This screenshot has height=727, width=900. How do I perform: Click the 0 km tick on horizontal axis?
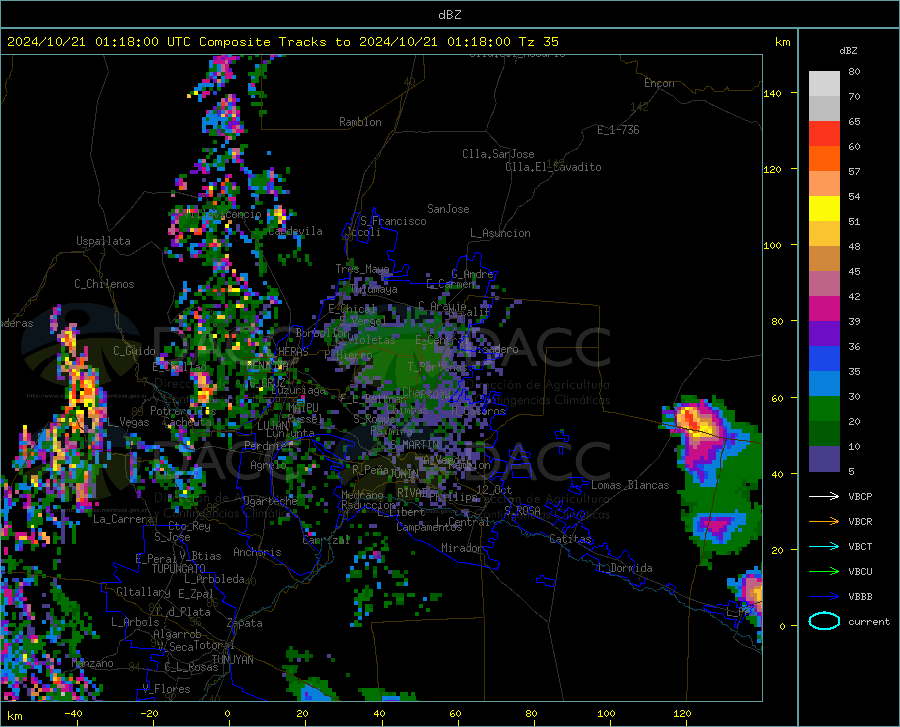click(228, 713)
